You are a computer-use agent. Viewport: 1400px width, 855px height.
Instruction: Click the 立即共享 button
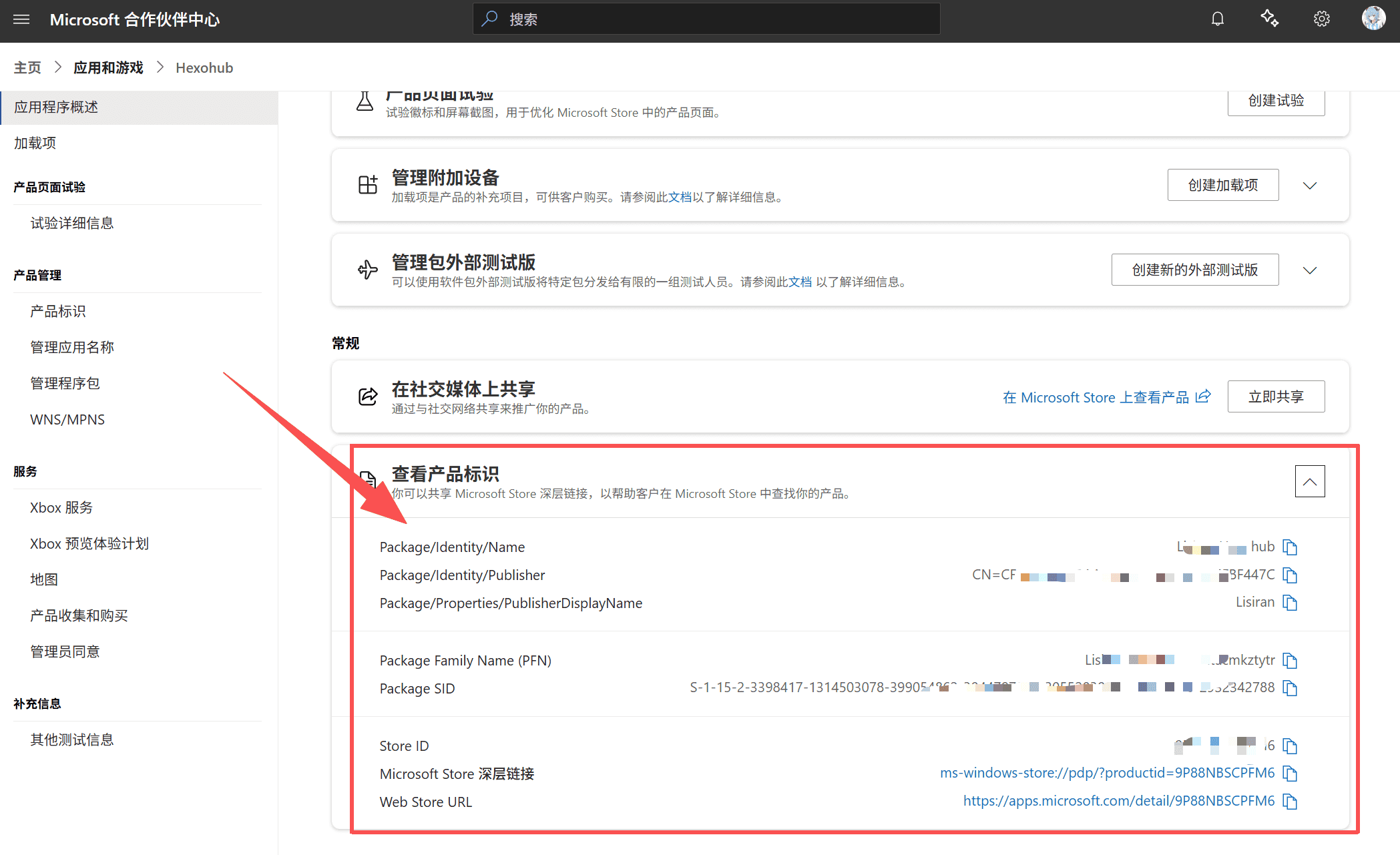[1275, 396]
